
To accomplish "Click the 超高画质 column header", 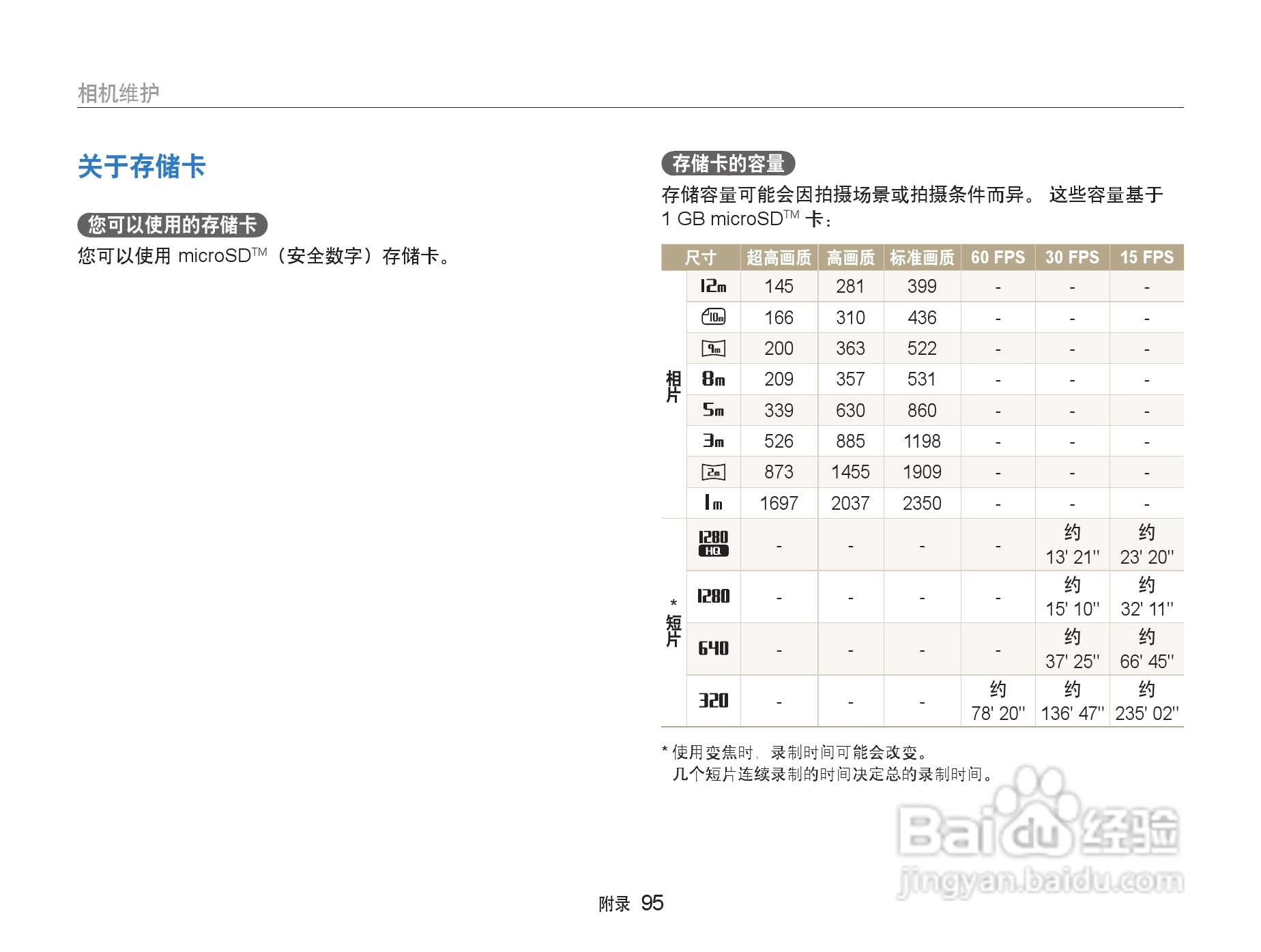I will pos(779,257).
